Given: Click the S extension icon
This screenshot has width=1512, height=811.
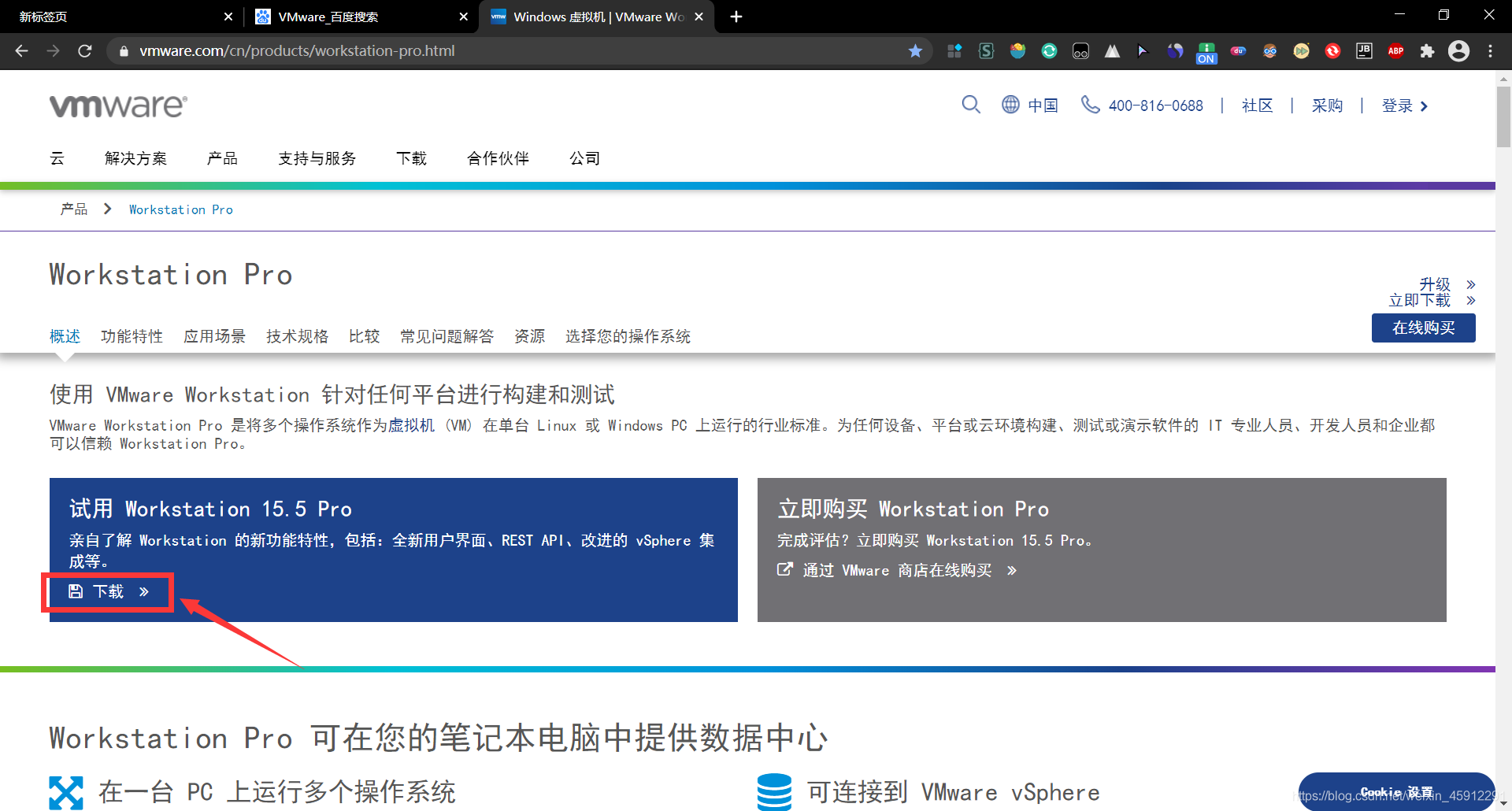Looking at the screenshot, I should click(986, 51).
